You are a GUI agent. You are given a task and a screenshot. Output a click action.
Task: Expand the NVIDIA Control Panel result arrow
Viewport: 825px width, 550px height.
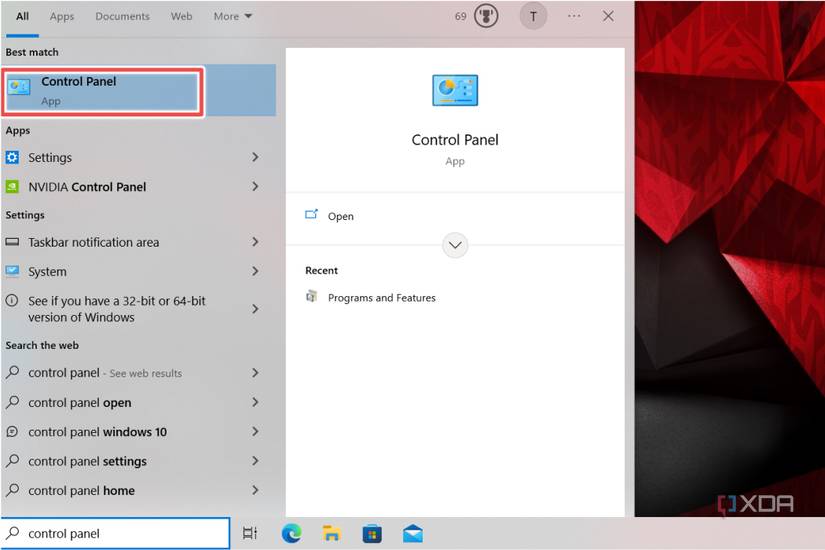tap(255, 186)
